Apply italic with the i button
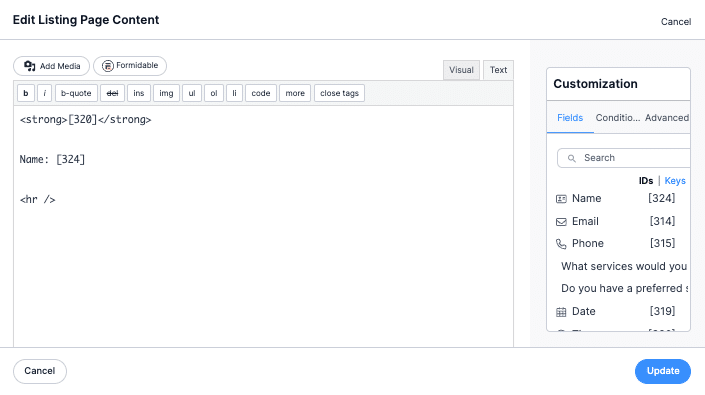The image size is (705, 395). [x=45, y=93]
